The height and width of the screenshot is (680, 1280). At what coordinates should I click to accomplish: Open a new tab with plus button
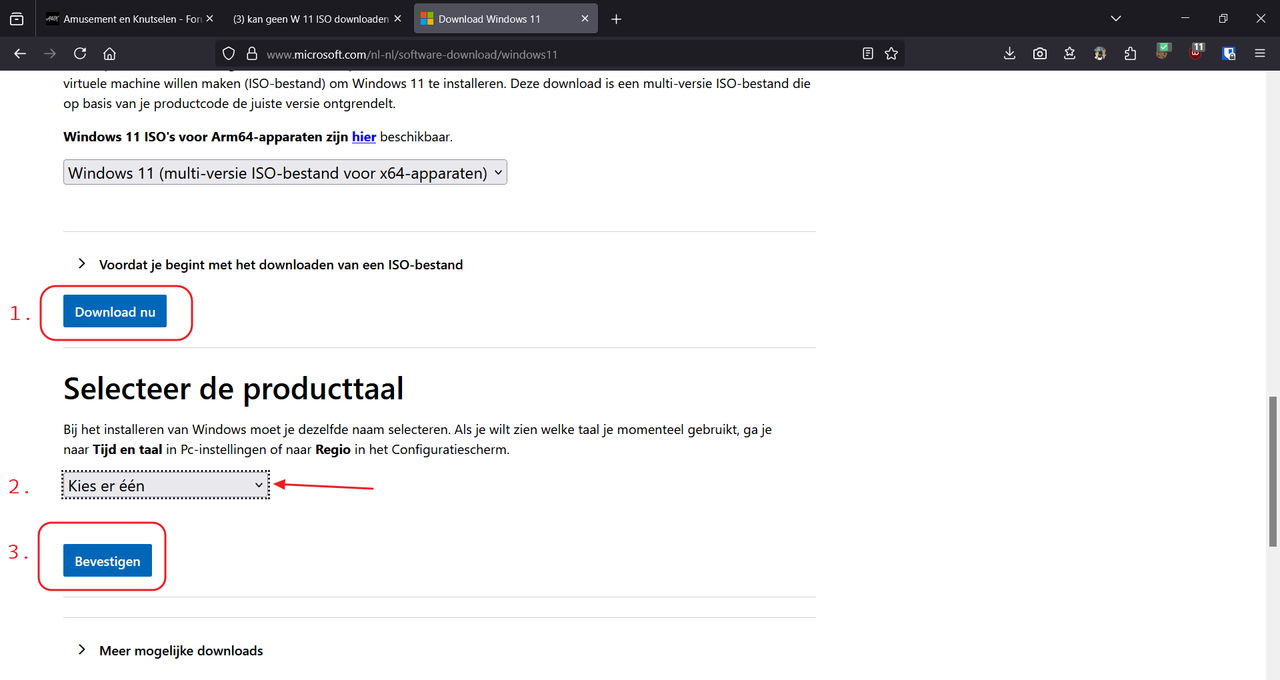click(616, 19)
